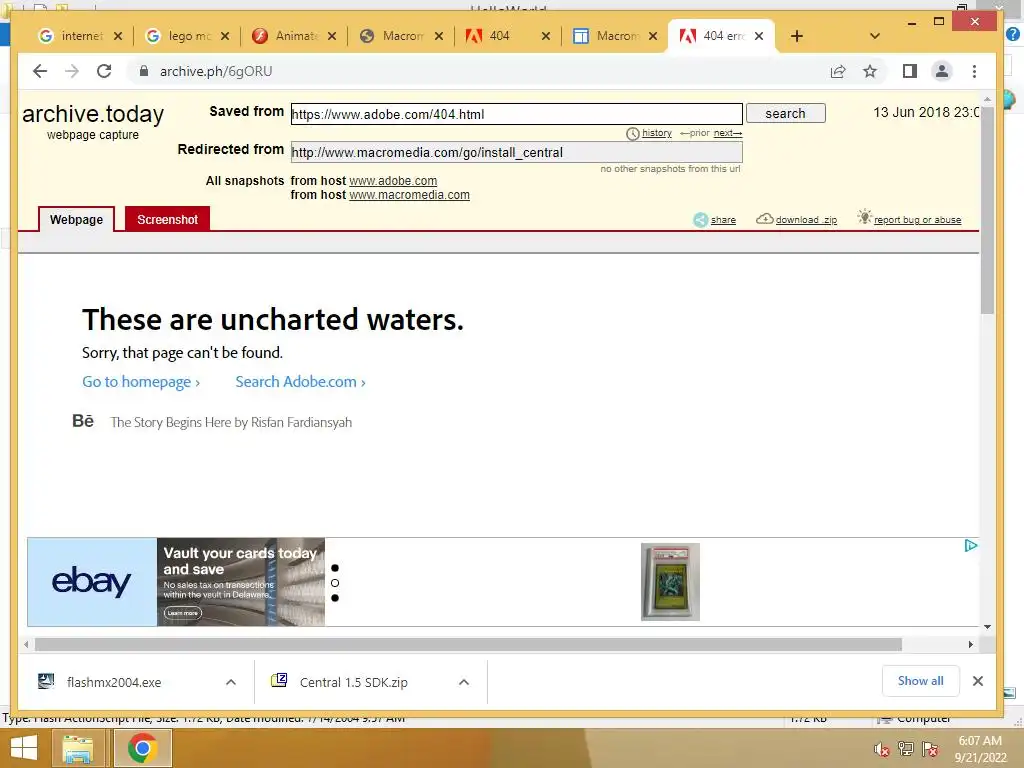Select the Screenshot view tab
Image resolution: width=1024 pixels, height=768 pixels.
coord(167,219)
